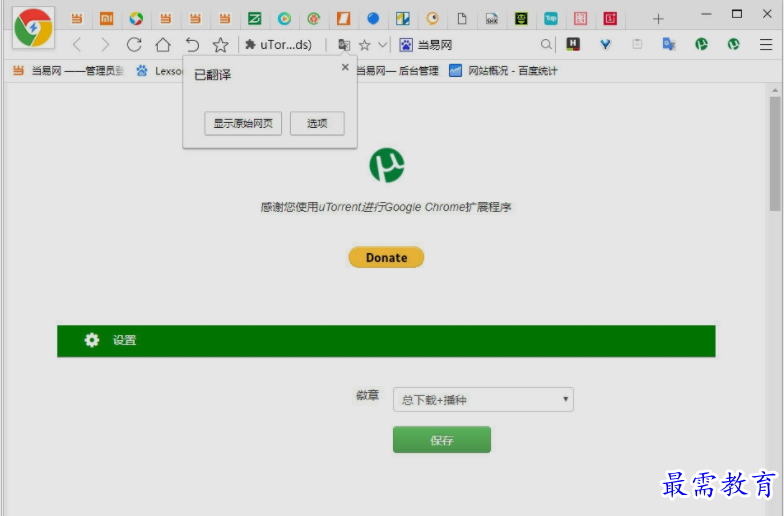This screenshot has width=784, height=516.
Task: Open 当易网—管理员 bookmark
Action: tap(68, 71)
